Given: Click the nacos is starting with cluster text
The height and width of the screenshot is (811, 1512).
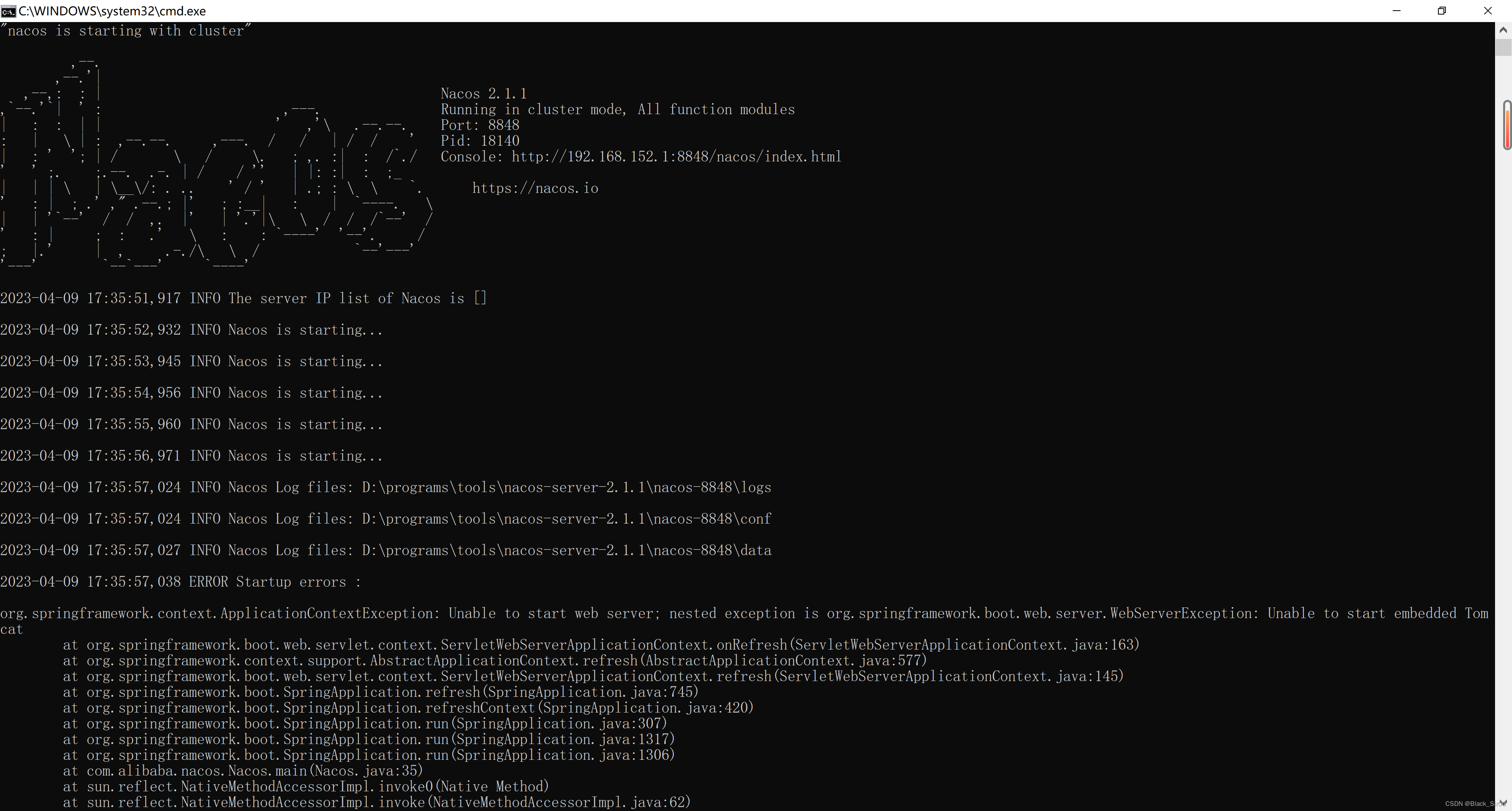Looking at the screenshot, I should (x=125, y=31).
